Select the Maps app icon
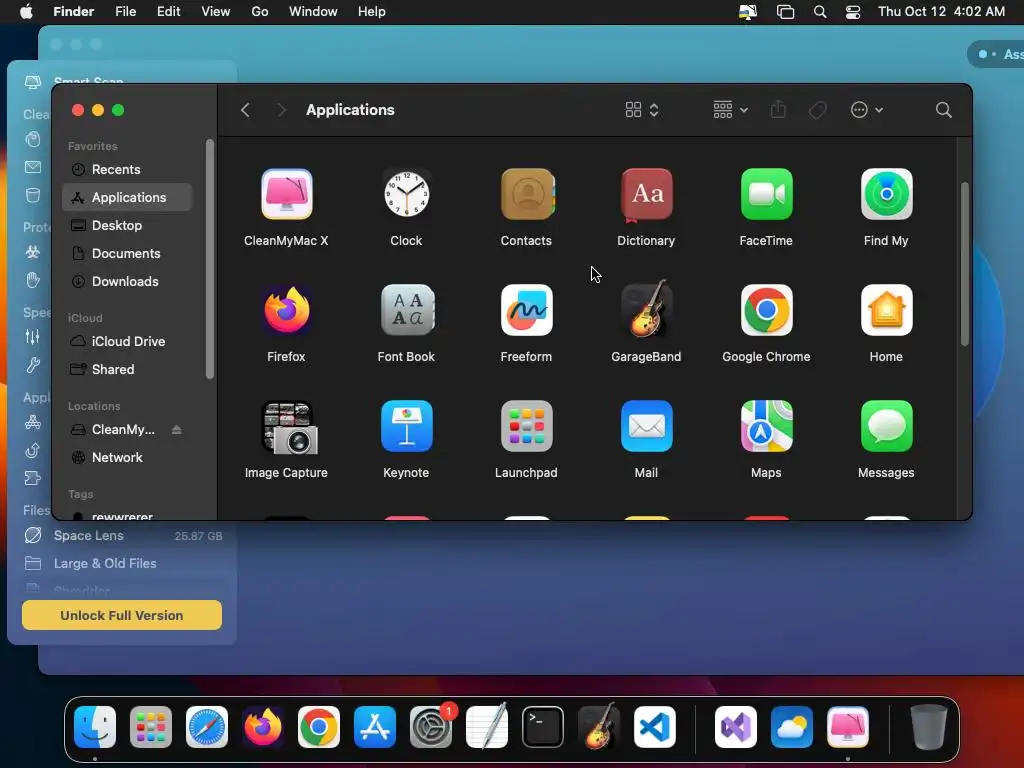This screenshot has width=1024, height=768. point(767,426)
